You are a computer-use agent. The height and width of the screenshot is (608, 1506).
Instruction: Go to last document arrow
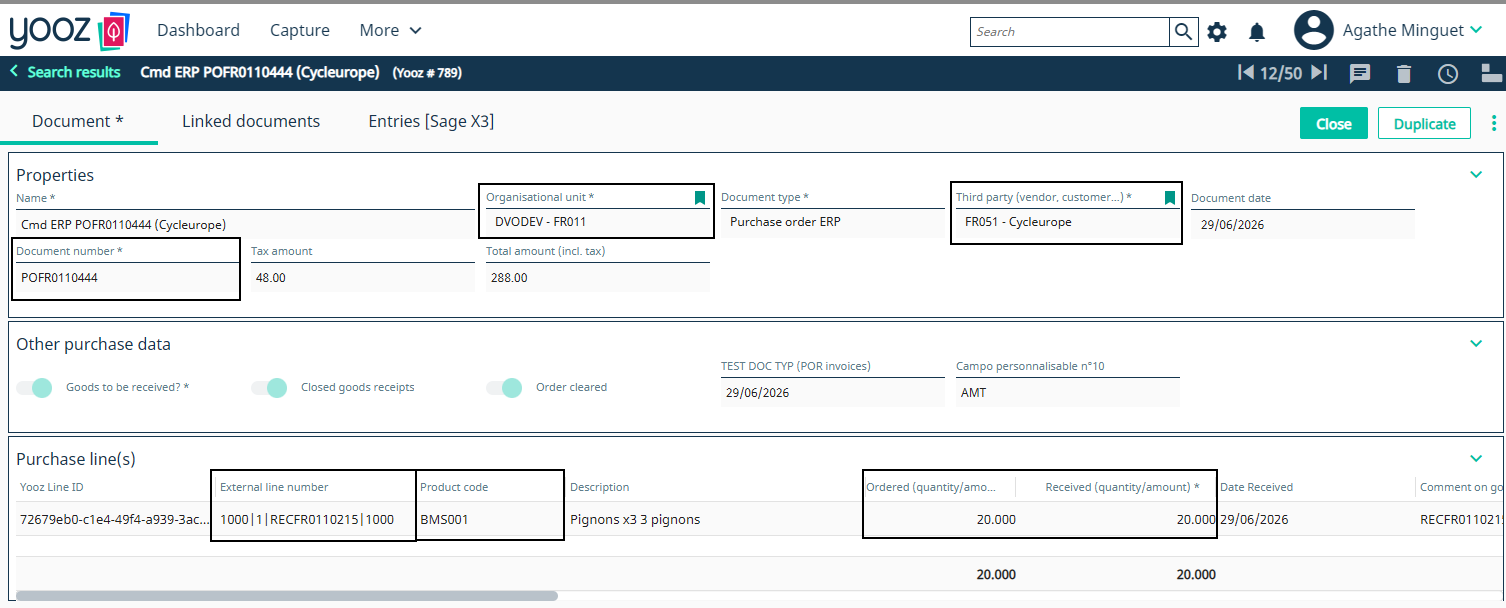point(1319,72)
